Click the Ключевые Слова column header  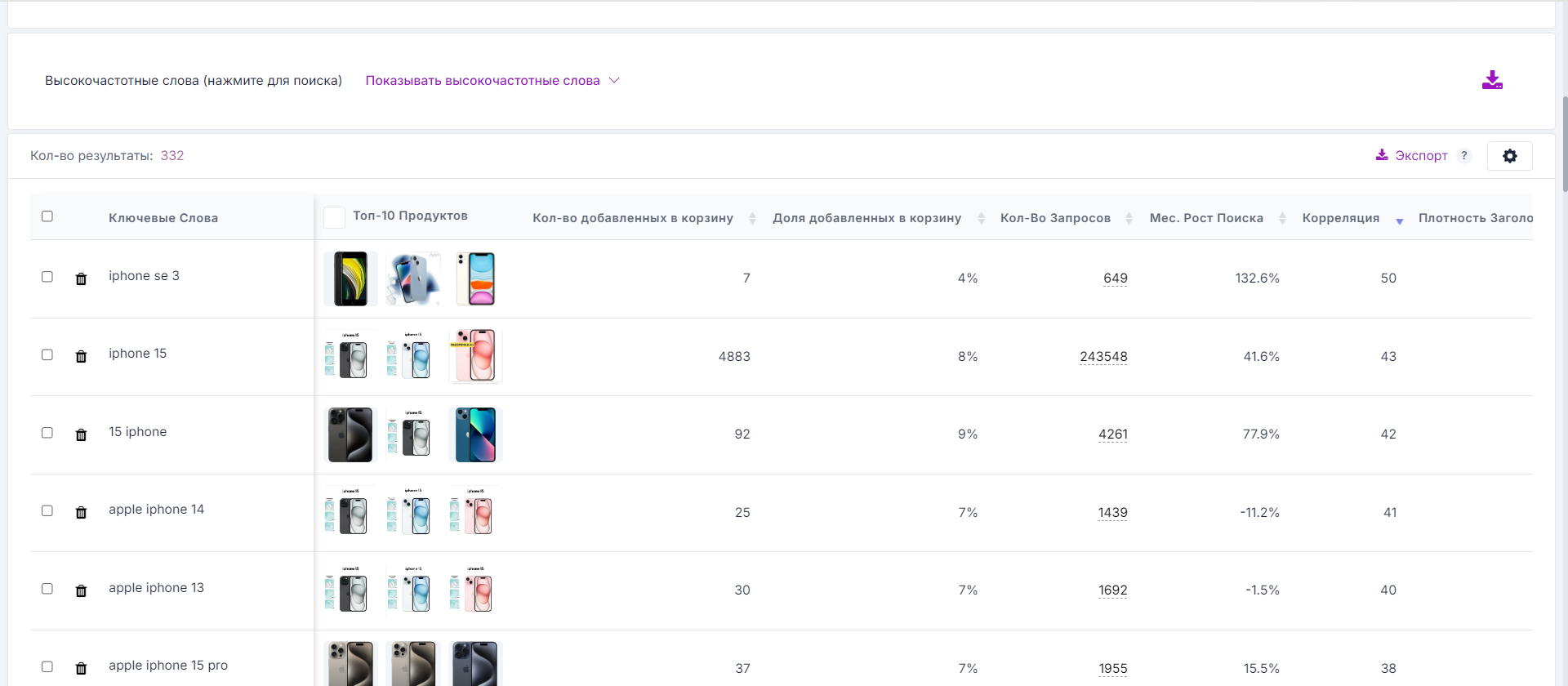163,218
